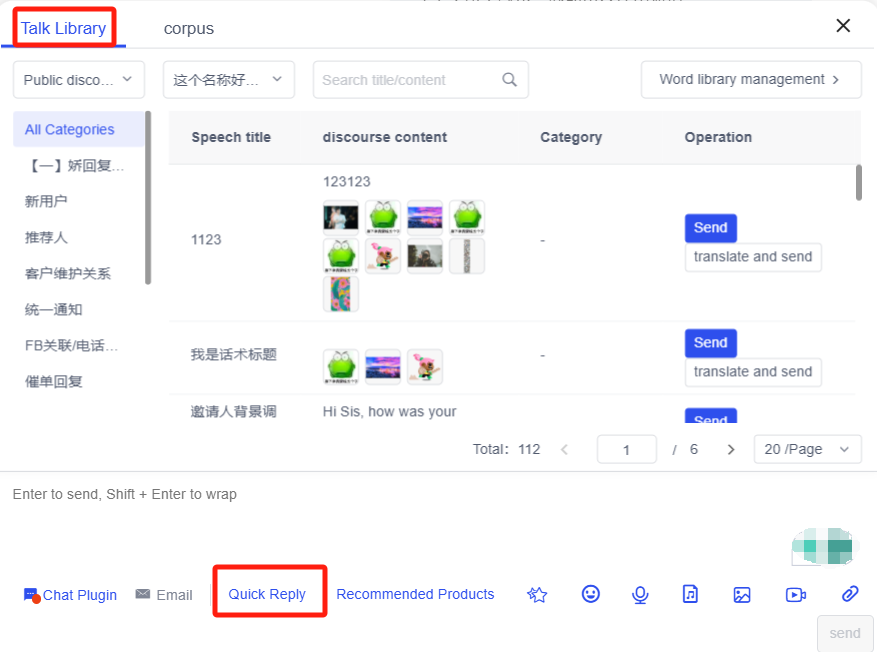
Task: Click the speech table scrollbar
Action: coord(859,182)
